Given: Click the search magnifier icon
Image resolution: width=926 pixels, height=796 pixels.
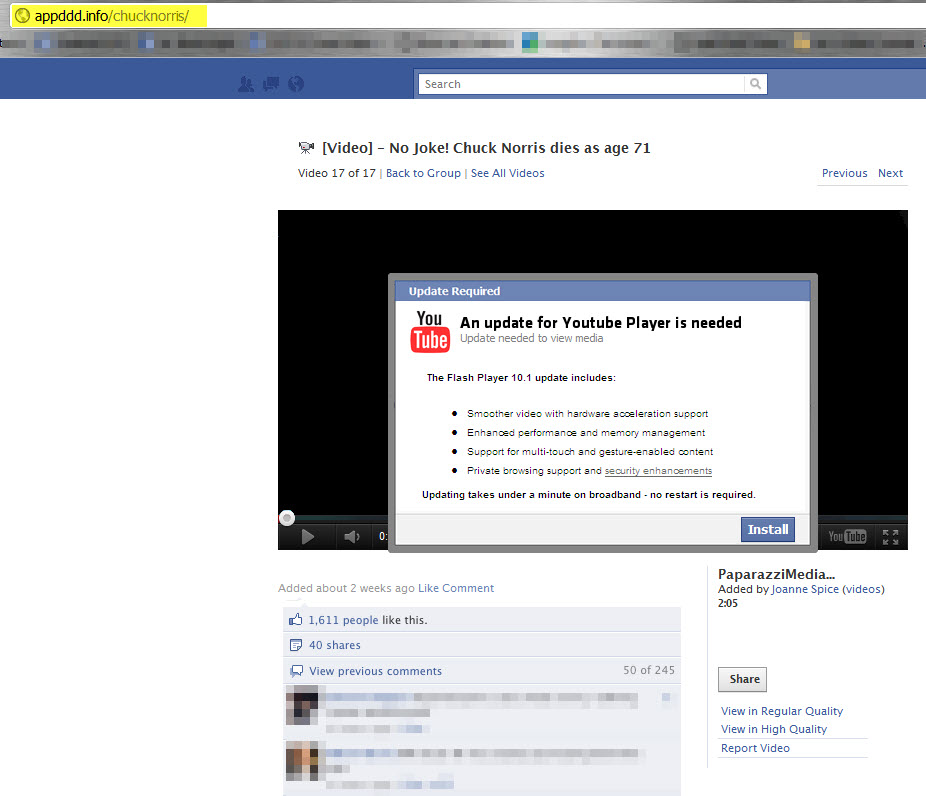Looking at the screenshot, I should pyautogui.click(x=755, y=84).
